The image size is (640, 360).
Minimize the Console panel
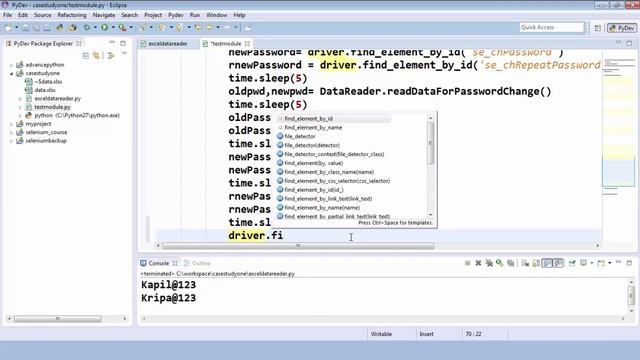coord(618,262)
